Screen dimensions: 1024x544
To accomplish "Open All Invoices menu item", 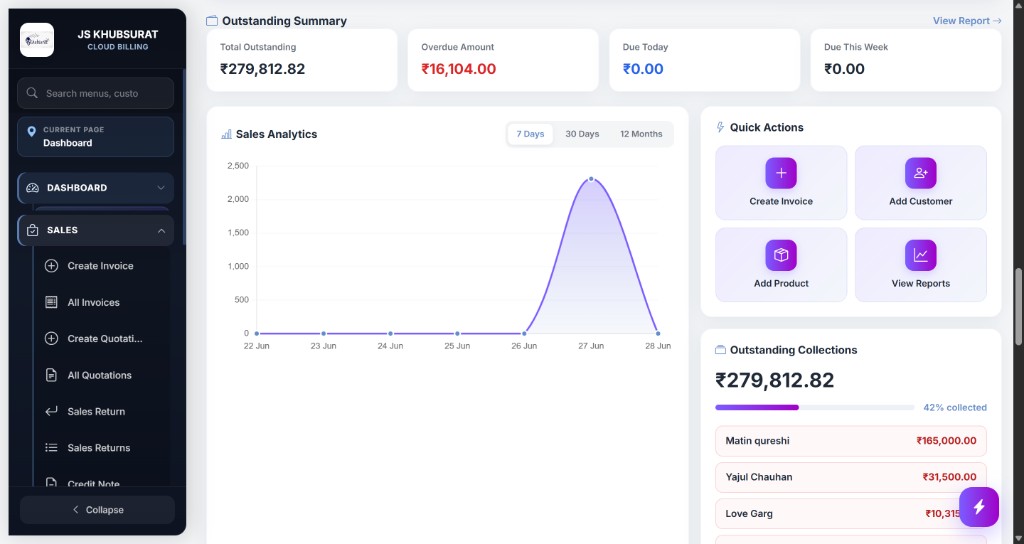I will [x=93, y=302].
